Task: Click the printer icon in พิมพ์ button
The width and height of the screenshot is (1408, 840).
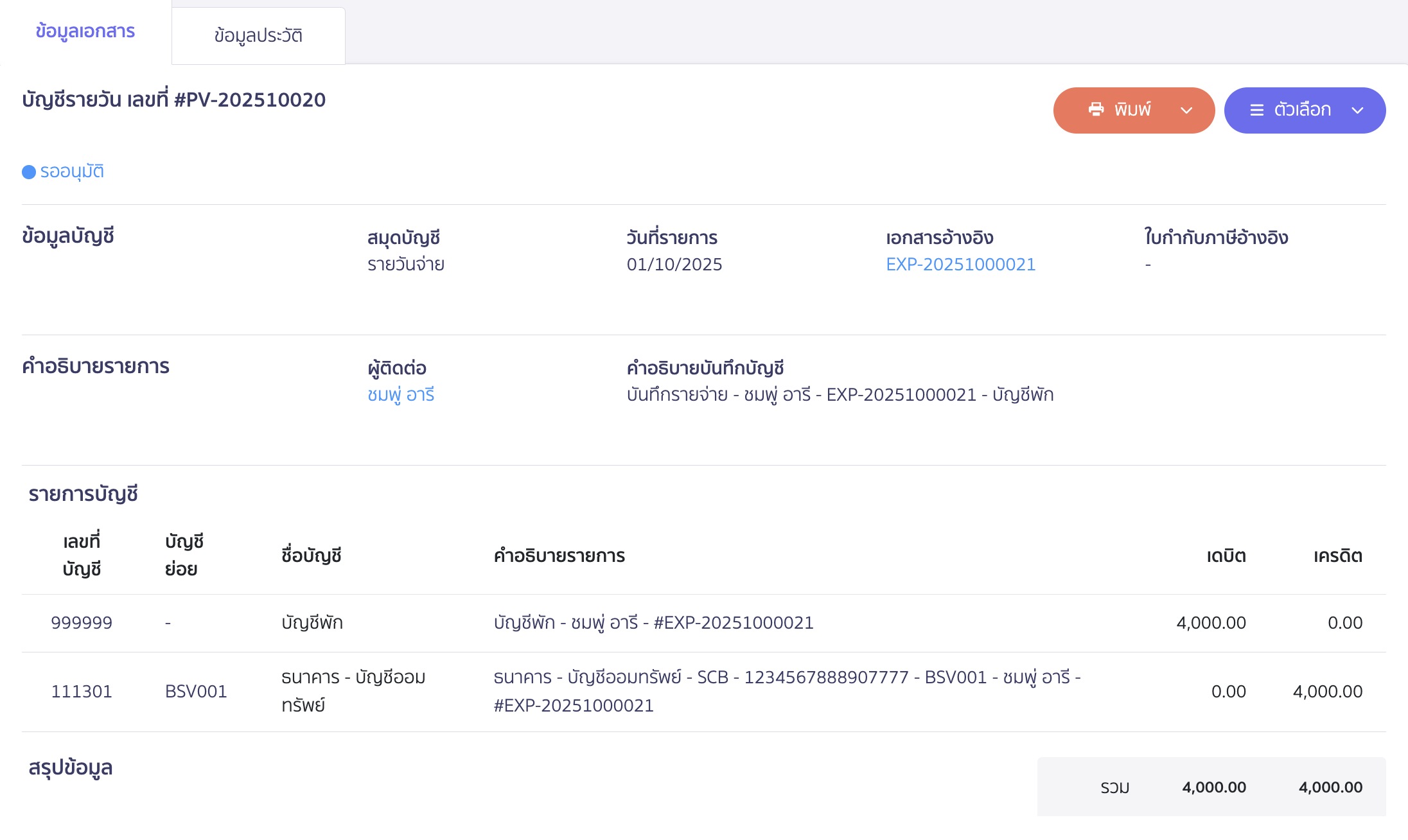Action: click(1096, 110)
